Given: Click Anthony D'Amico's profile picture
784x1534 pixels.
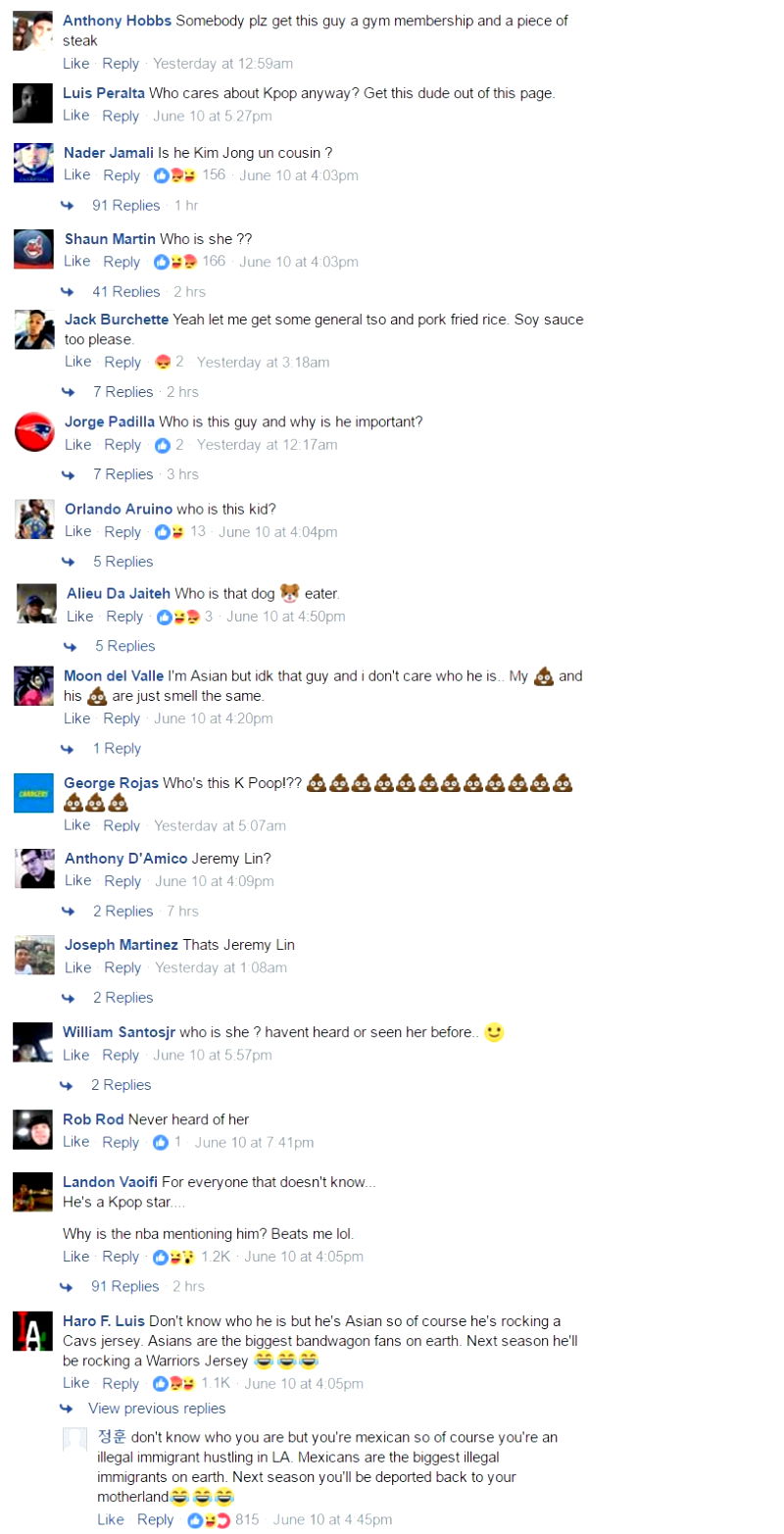Looking at the screenshot, I should coord(34,868).
